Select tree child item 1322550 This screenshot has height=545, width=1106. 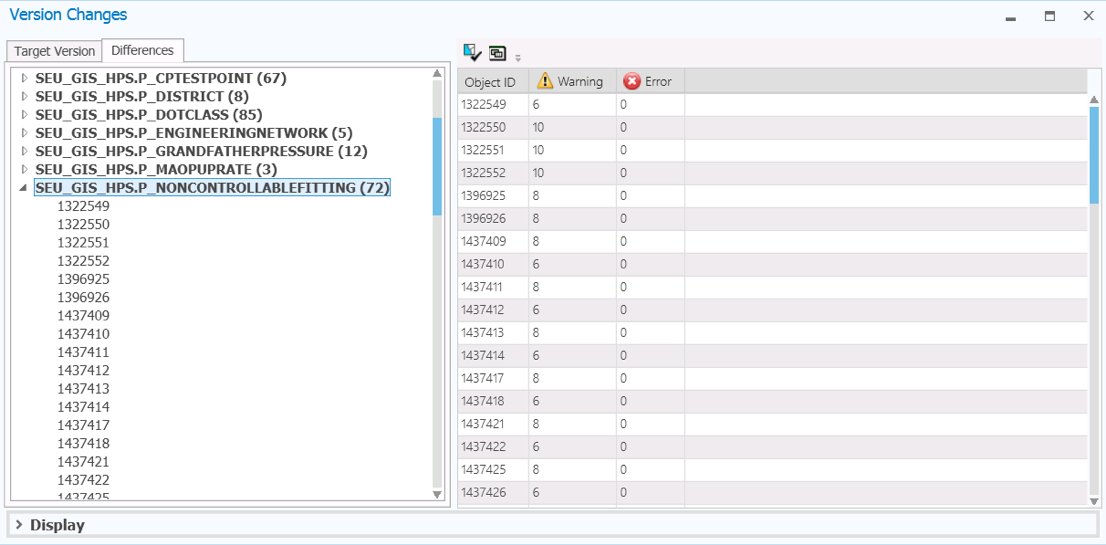83,224
